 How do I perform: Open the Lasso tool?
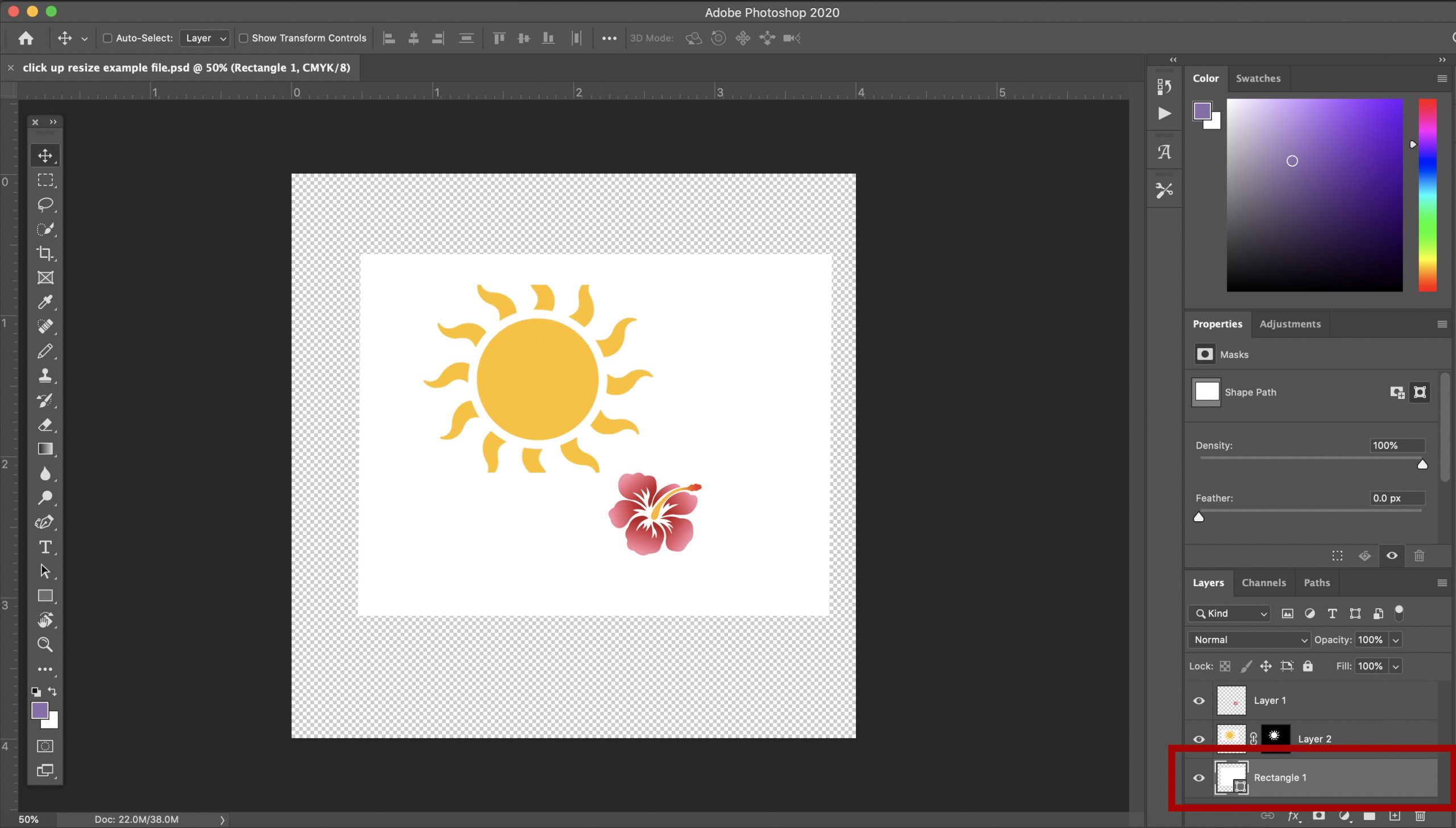coord(45,205)
